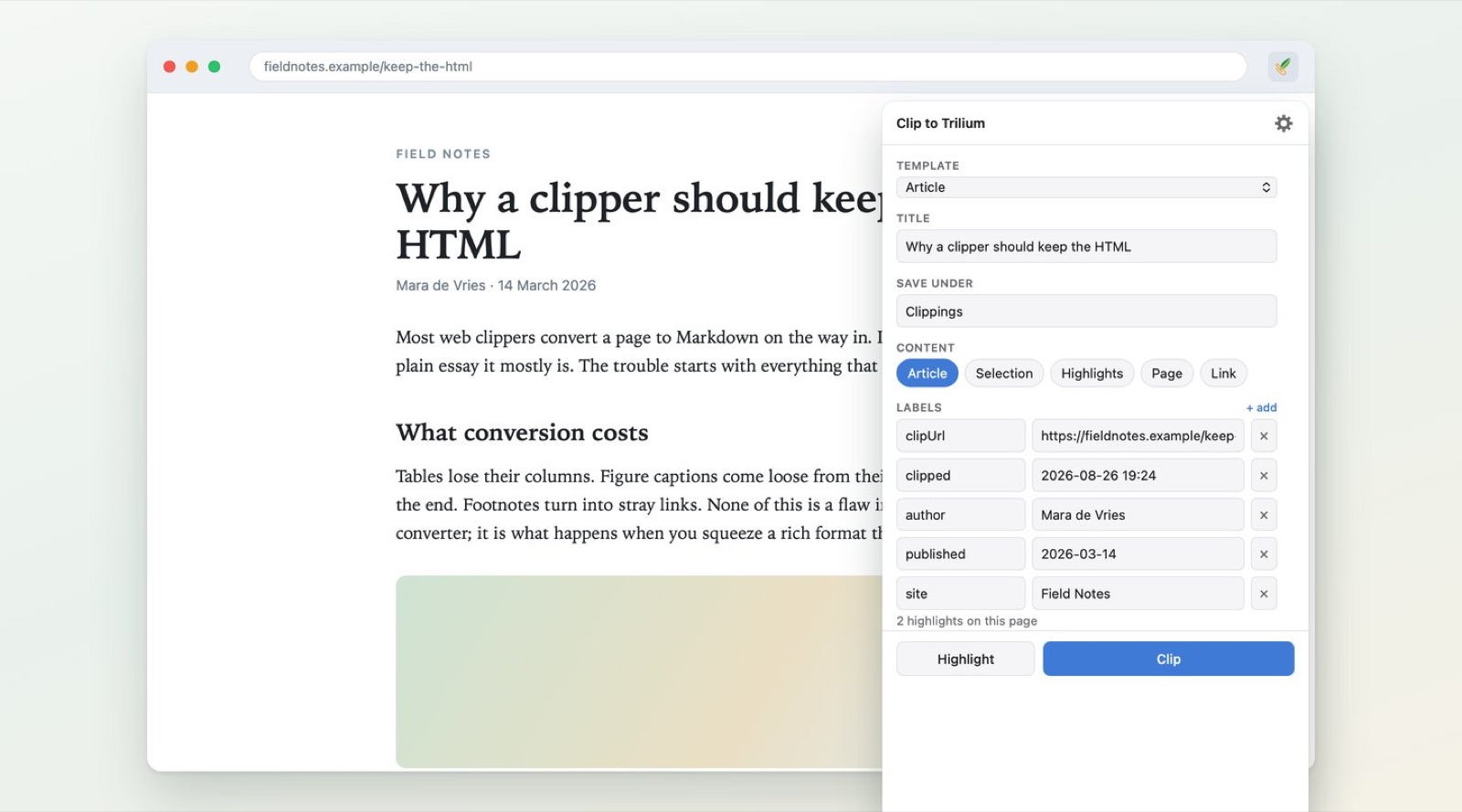Click the published label name field
This screenshot has height=812, width=1462.
click(960, 554)
